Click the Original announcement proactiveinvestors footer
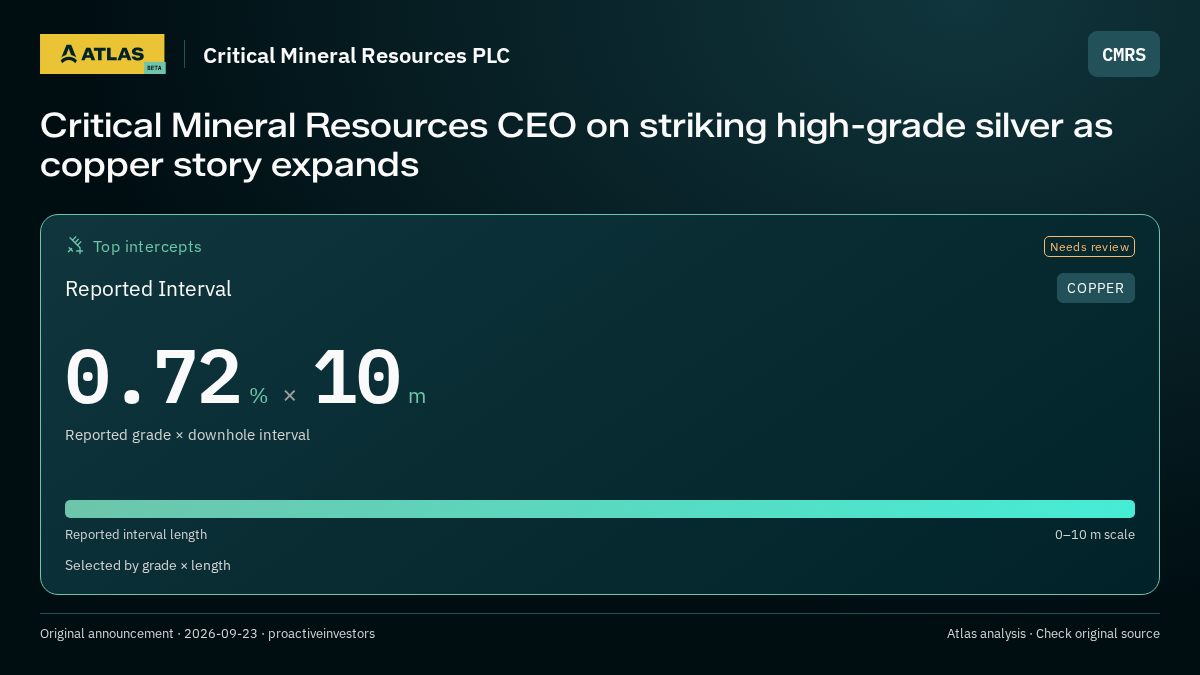This screenshot has height=675, width=1200. point(207,633)
